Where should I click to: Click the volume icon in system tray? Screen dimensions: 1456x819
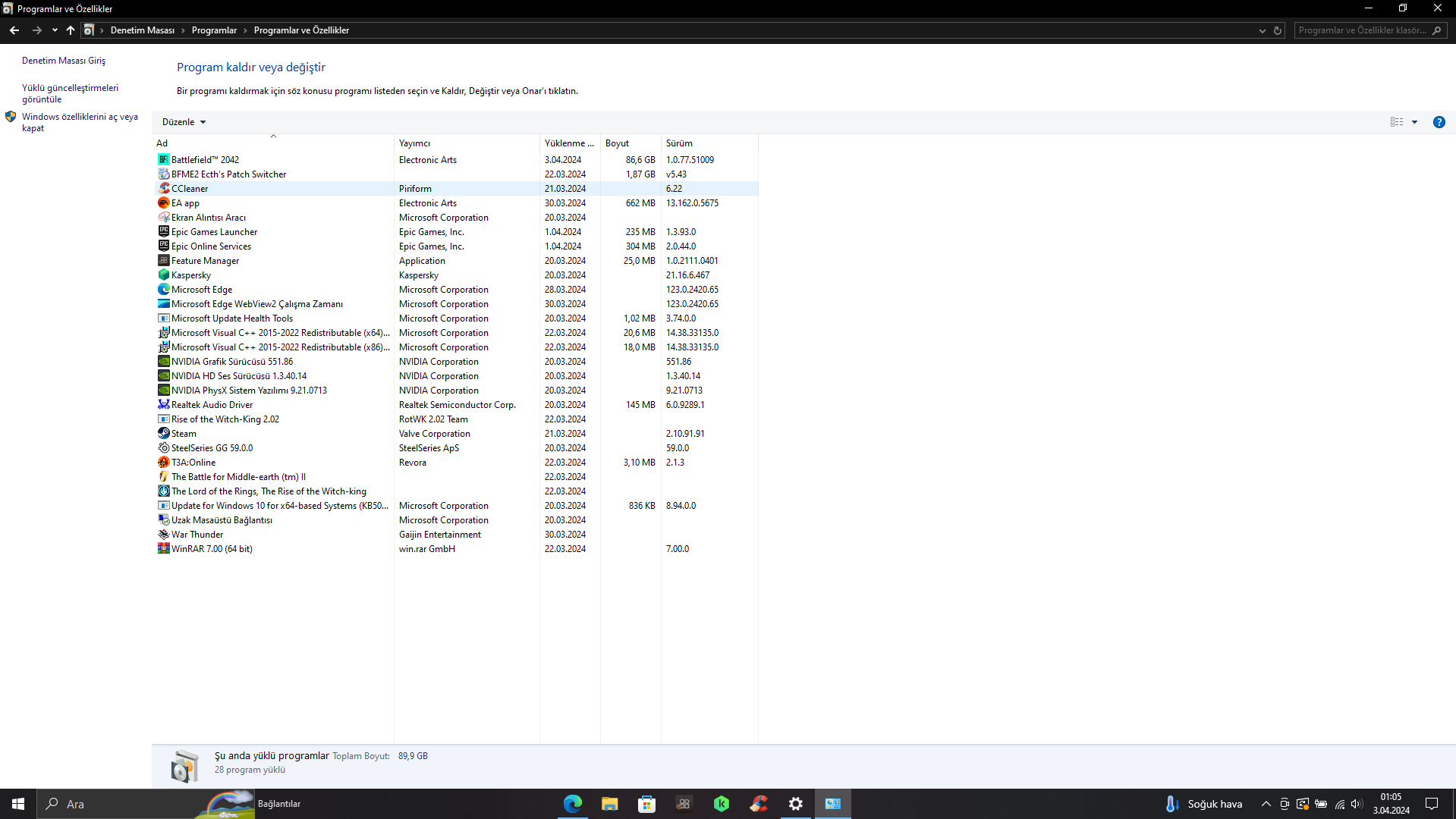click(x=1357, y=804)
